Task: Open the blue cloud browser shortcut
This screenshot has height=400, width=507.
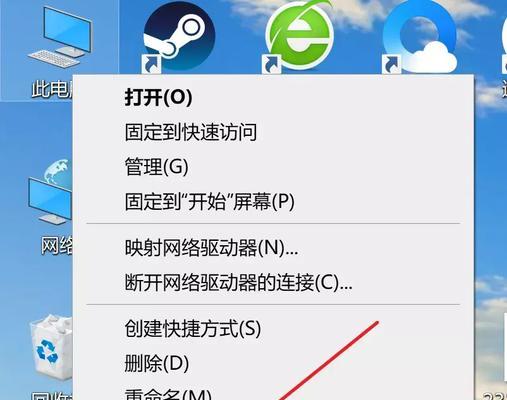Action: [x=420, y=36]
